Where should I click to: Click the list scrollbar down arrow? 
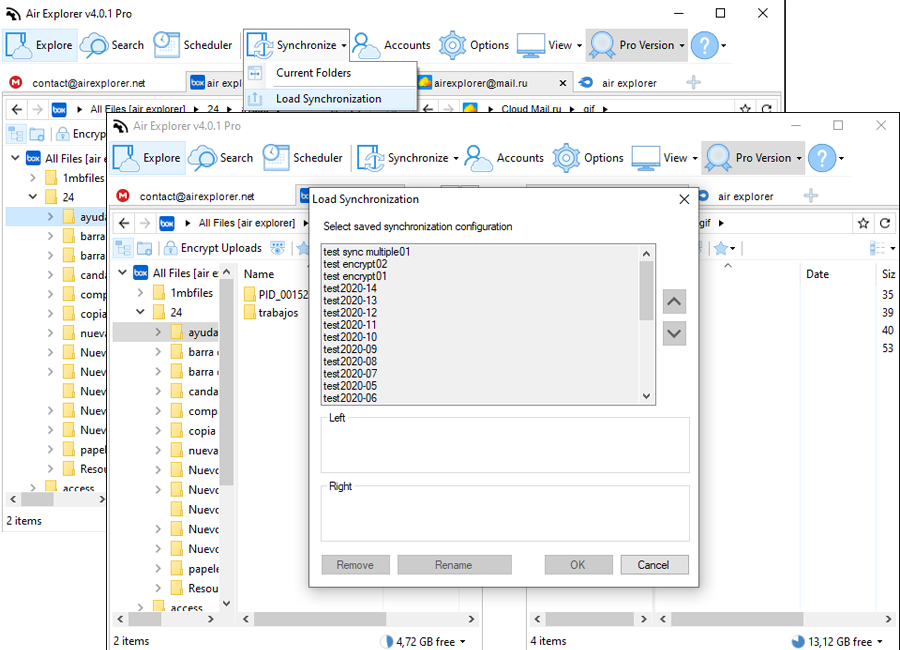[646, 396]
